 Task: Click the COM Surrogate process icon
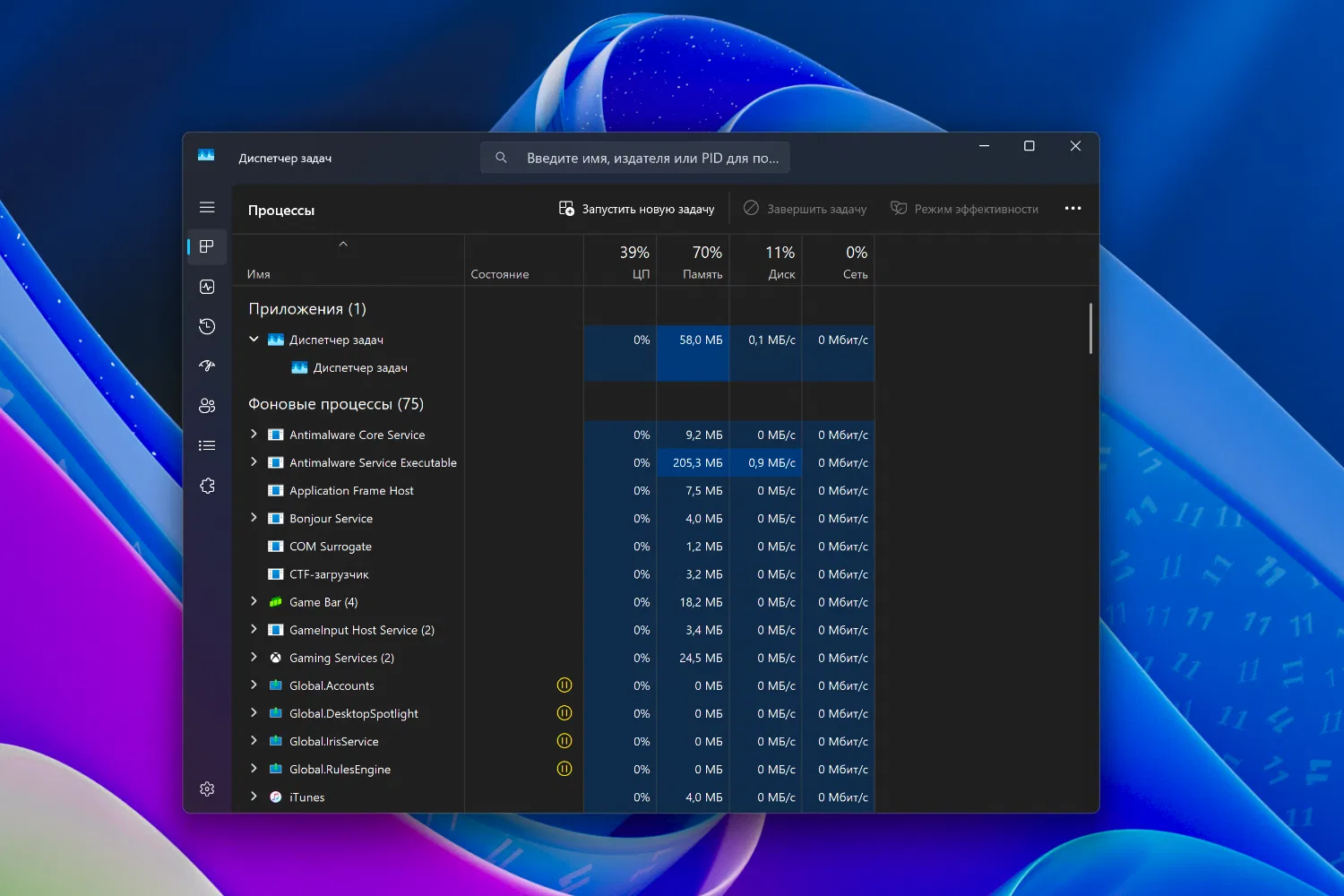276,547
